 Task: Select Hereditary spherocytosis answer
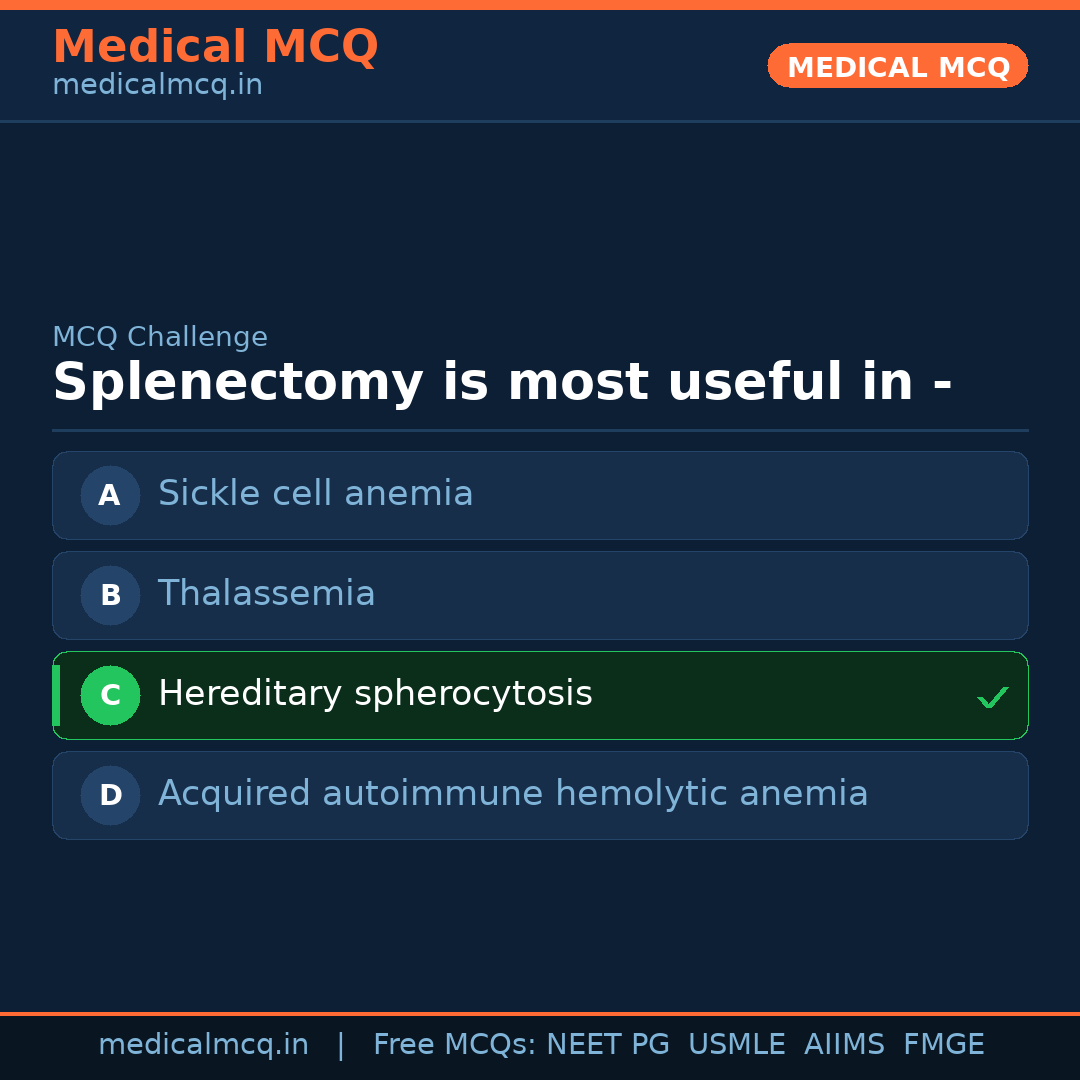(x=375, y=694)
